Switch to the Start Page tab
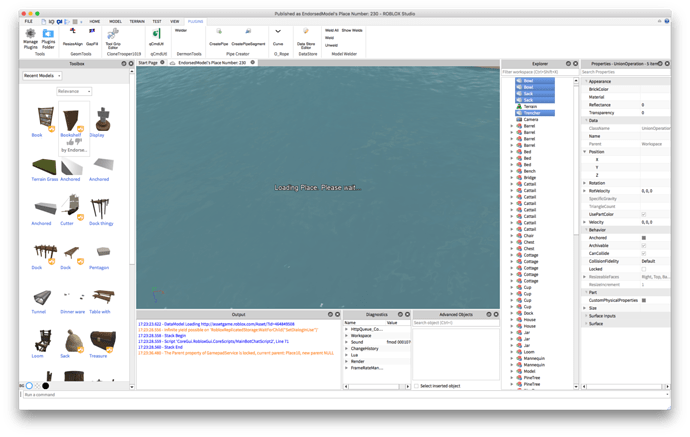Screen dimensions: 690x437 coord(148,62)
